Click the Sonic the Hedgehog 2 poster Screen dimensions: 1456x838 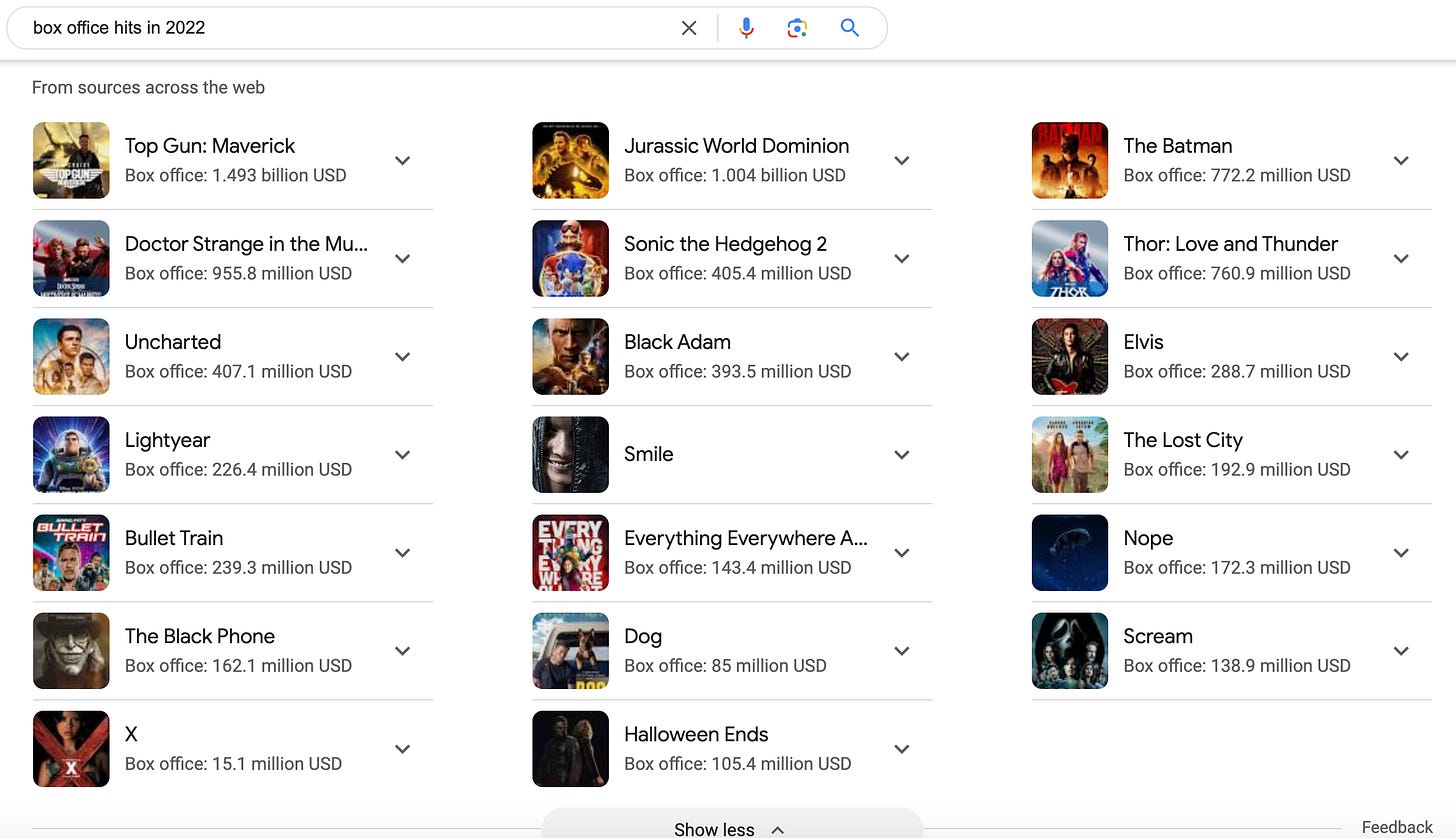(x=570, y=258)
